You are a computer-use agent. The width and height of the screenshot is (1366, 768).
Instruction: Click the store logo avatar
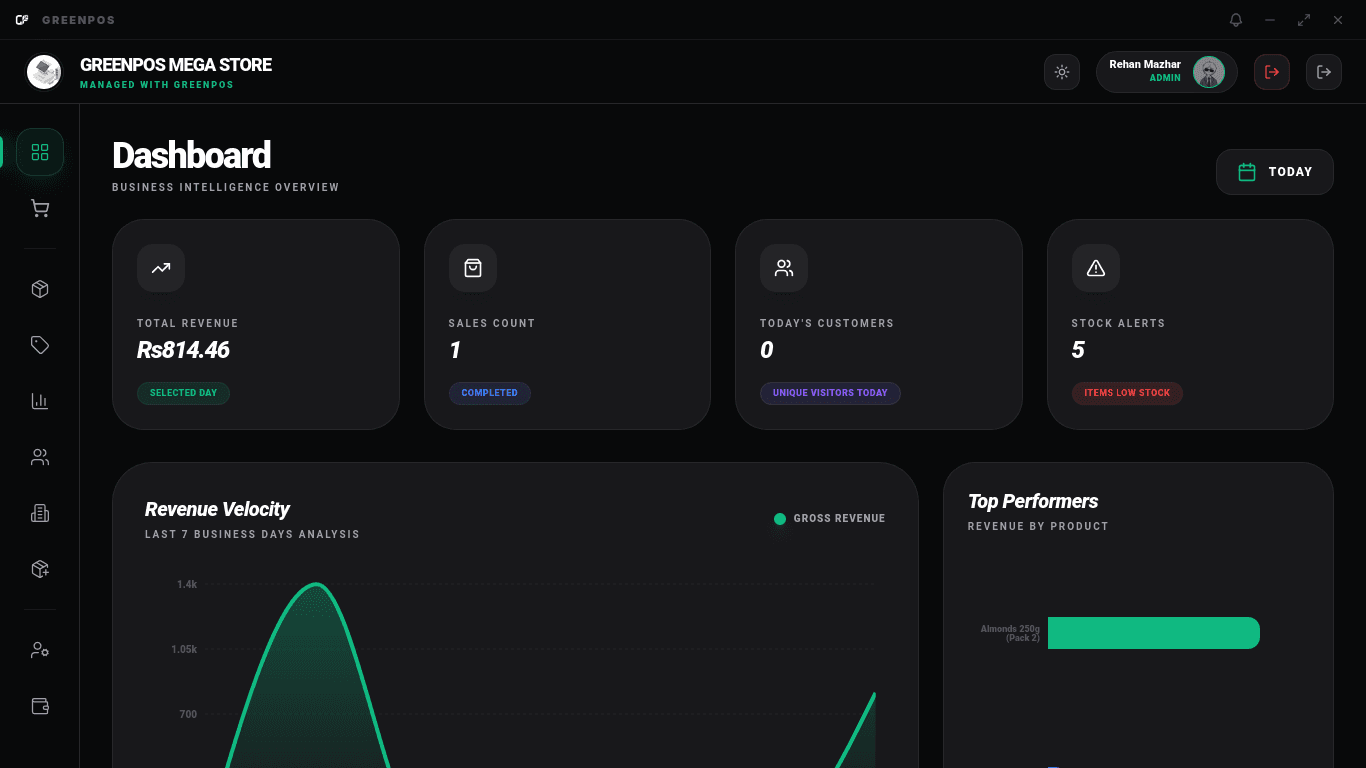coord(44,72)
